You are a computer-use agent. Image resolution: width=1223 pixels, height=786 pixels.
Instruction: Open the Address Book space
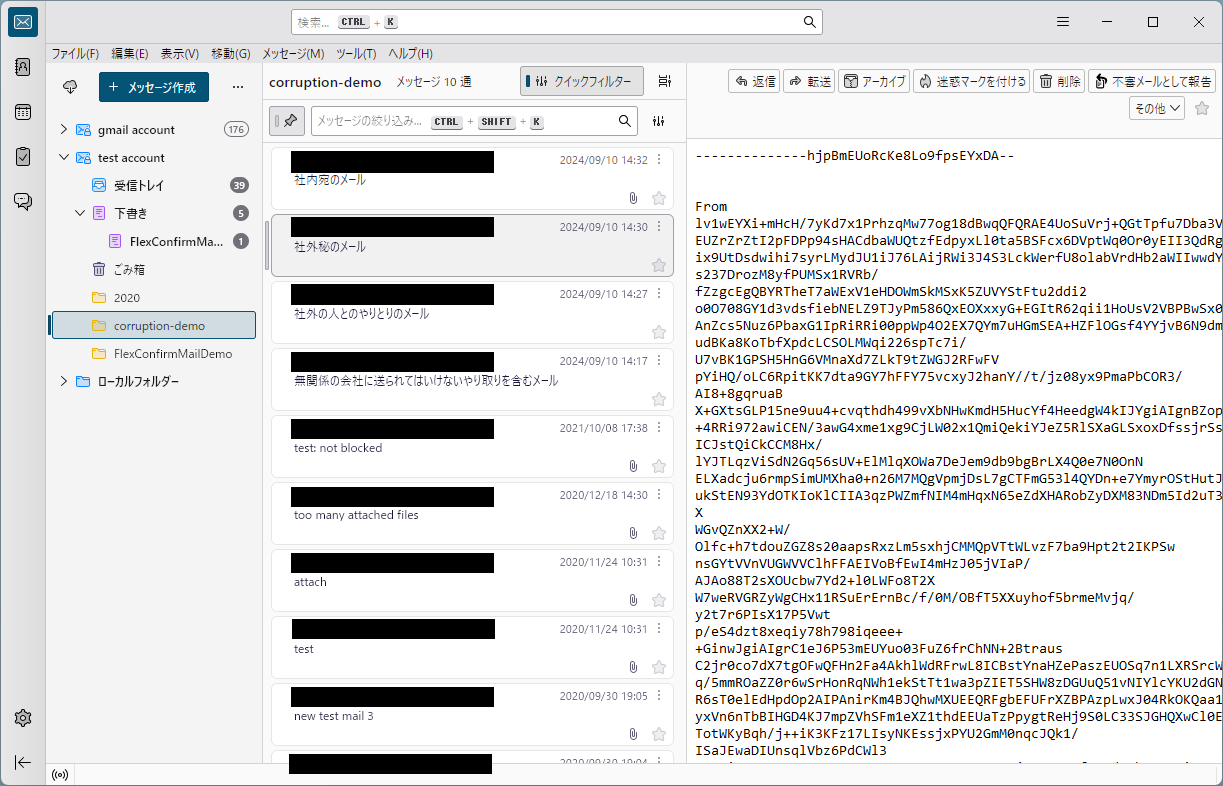coord(23,68)
